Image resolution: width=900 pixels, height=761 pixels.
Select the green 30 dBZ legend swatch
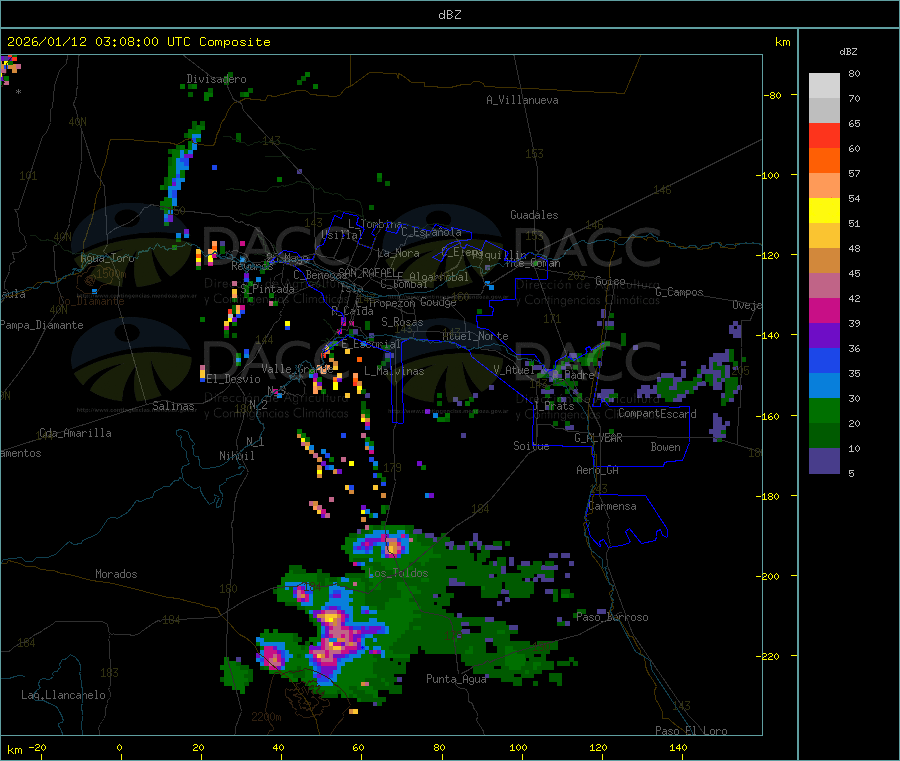(x=824, y=410)
